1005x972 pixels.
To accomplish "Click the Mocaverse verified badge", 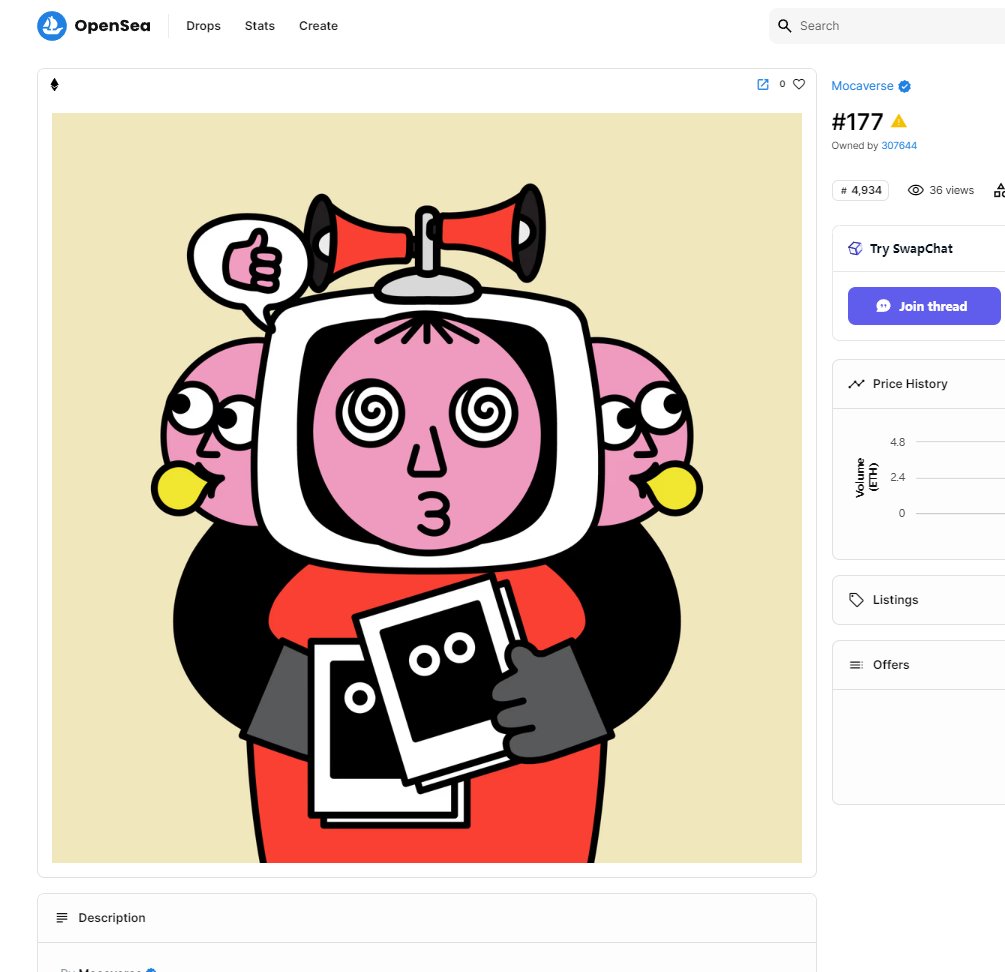I will click(904, 86).
